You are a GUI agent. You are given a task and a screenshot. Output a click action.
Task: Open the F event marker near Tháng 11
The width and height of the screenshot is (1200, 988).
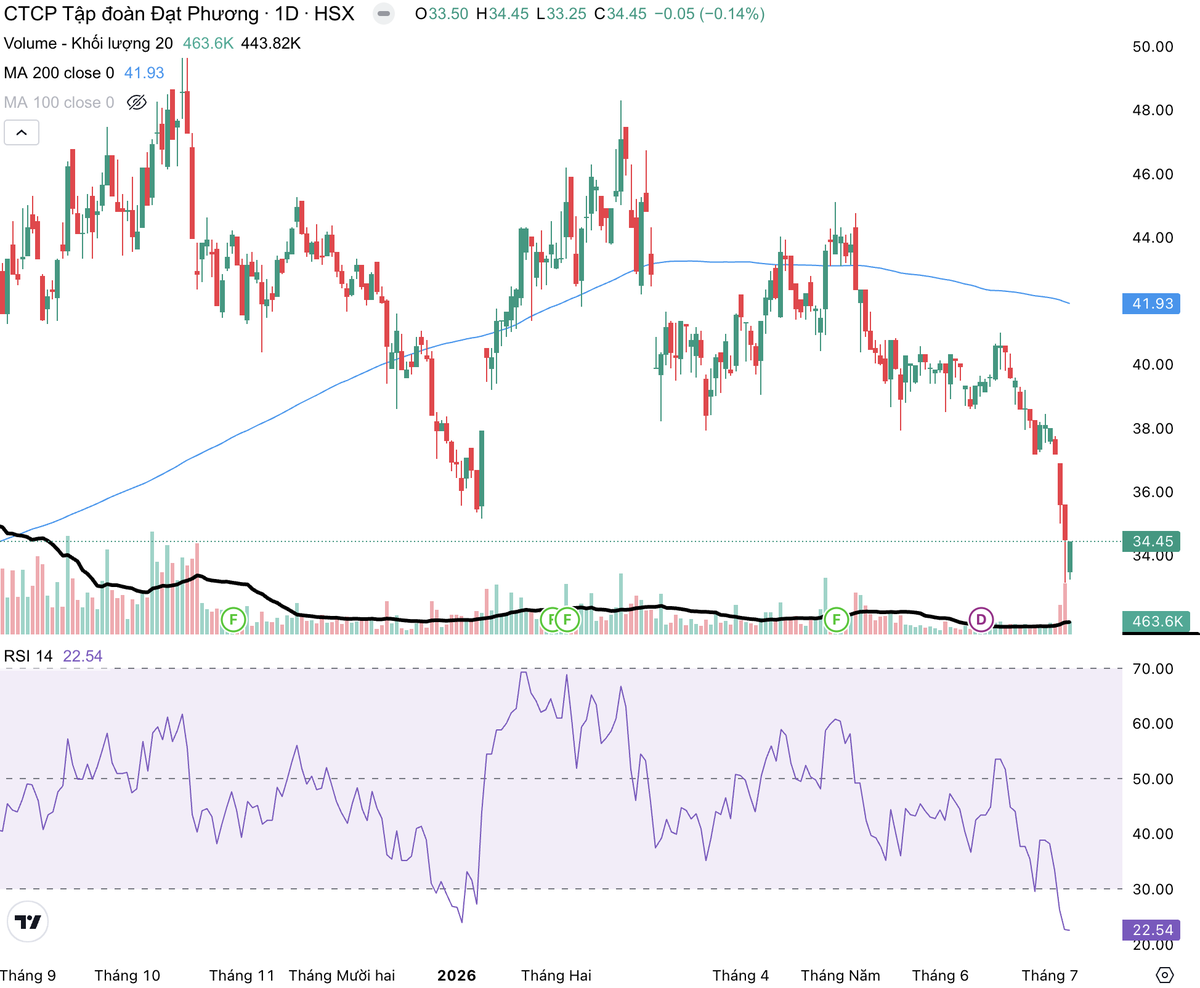click(233, 619)
